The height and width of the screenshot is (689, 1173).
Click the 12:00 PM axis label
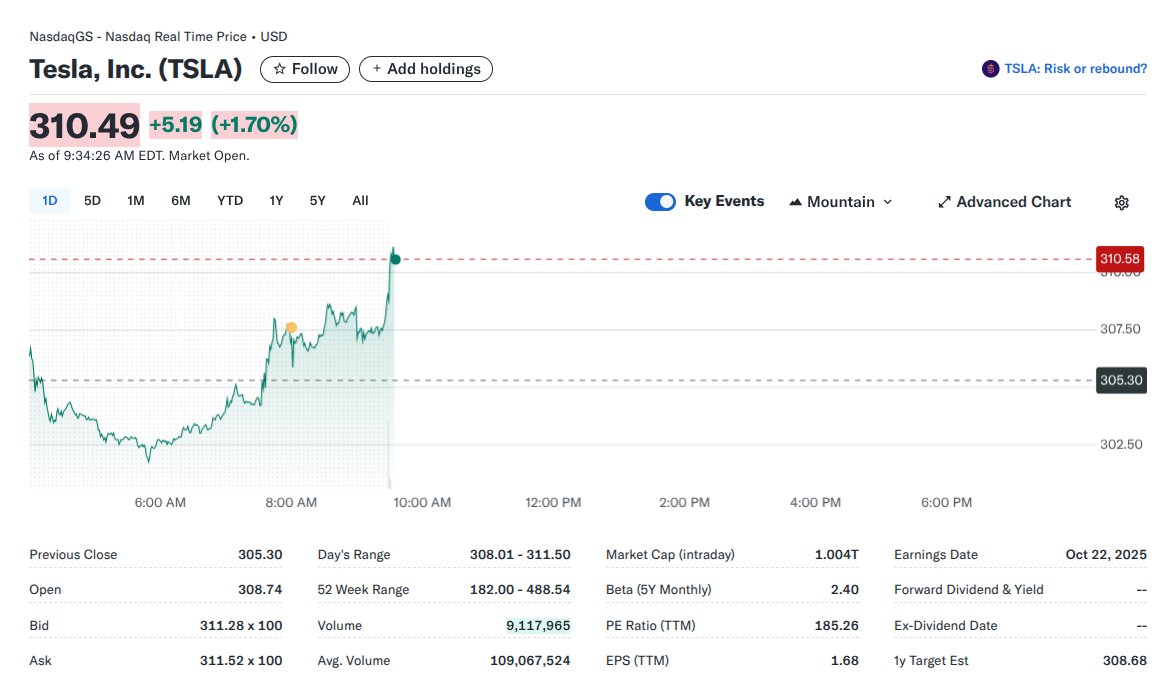pyautogui.click(x=553, y=503)
